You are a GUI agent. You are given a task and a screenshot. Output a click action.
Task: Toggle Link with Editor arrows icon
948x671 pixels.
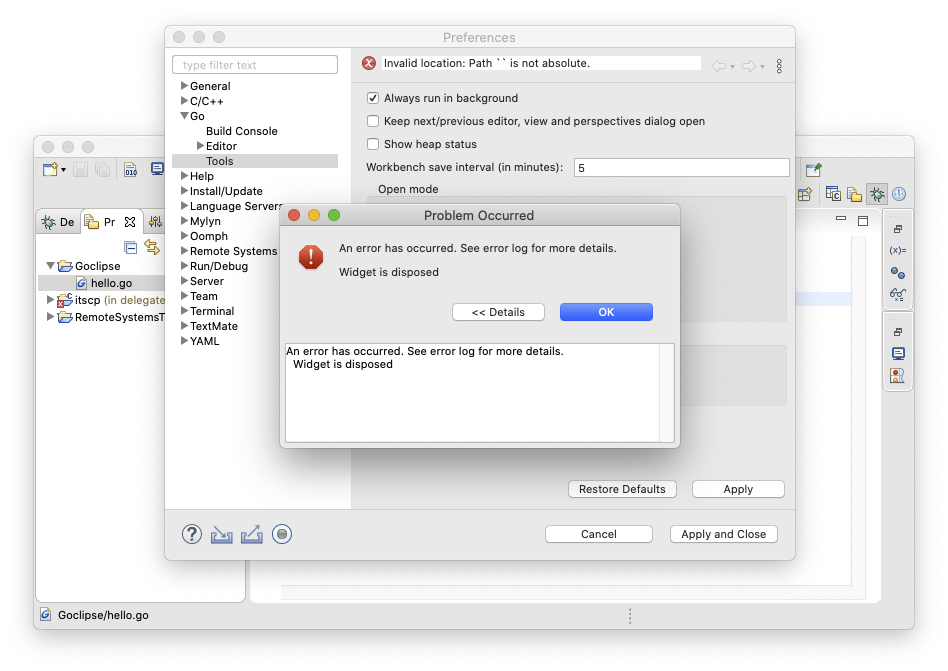pos(152,247)
